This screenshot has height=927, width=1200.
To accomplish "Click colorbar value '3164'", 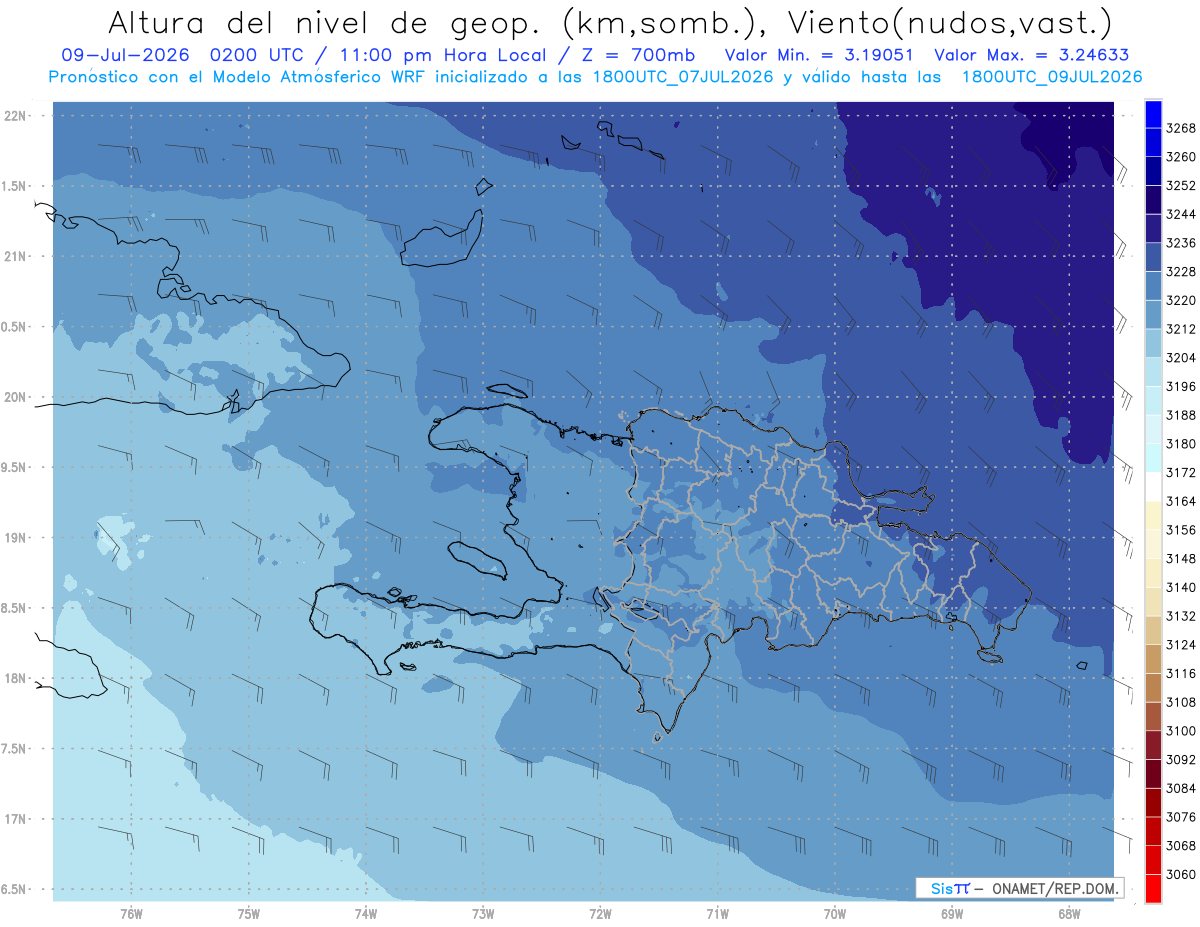I will [1181, 501].
